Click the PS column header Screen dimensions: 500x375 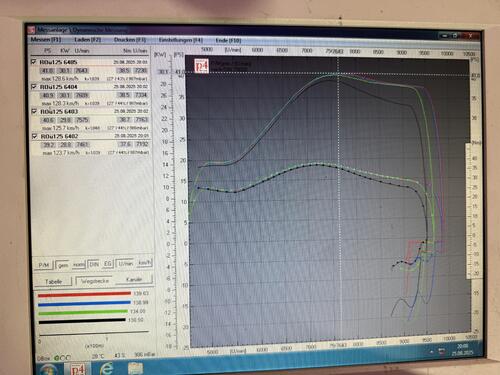(47, 51)
